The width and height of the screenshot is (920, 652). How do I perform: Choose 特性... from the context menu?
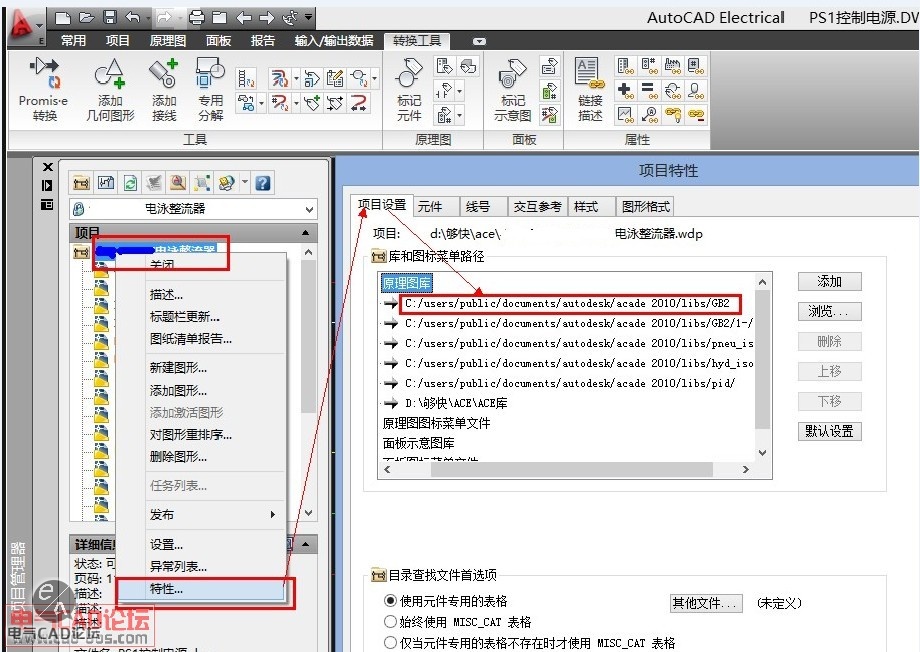click(x=166, y=589)
